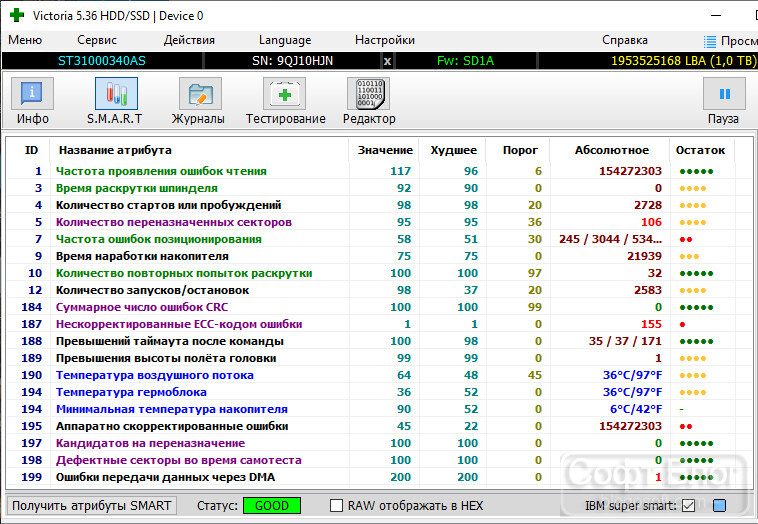Select the S.M.A.R.T test tubes icon

(x=116, y=94)
